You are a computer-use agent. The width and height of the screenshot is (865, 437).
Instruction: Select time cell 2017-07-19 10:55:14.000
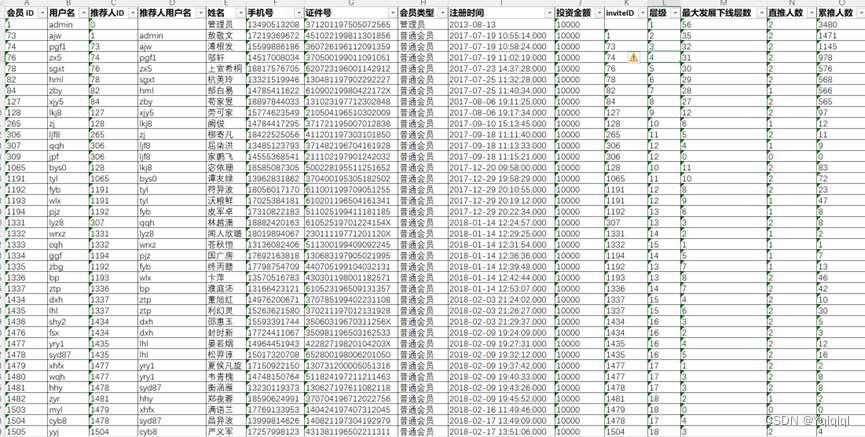click(x=501, y=35)
